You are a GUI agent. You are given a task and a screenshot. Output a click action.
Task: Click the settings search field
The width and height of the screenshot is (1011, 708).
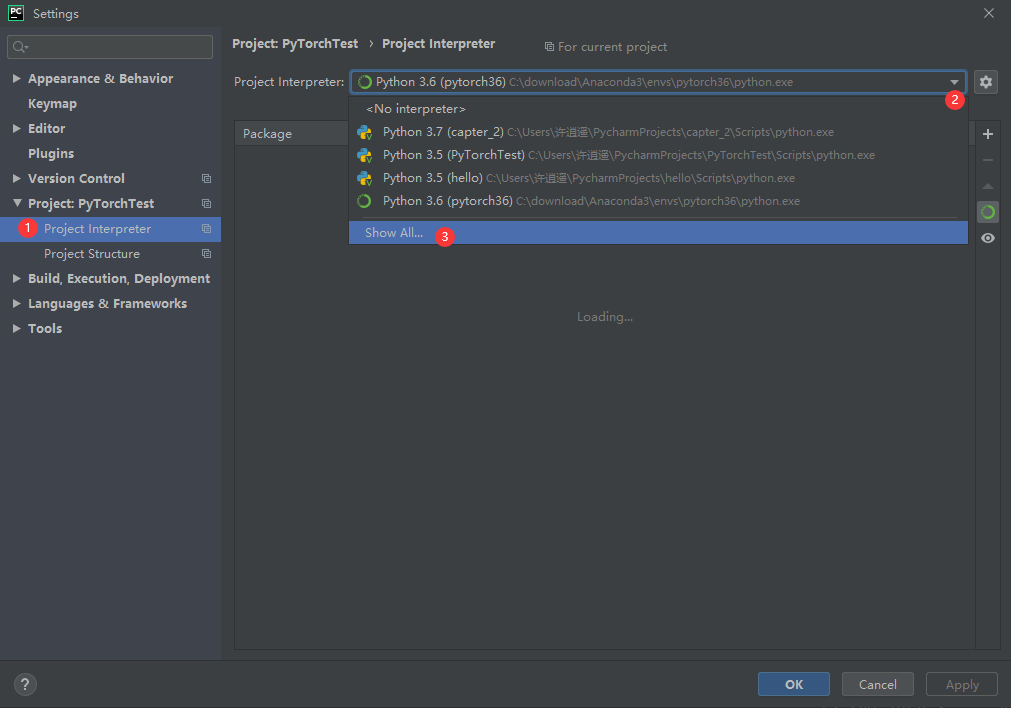110,46
